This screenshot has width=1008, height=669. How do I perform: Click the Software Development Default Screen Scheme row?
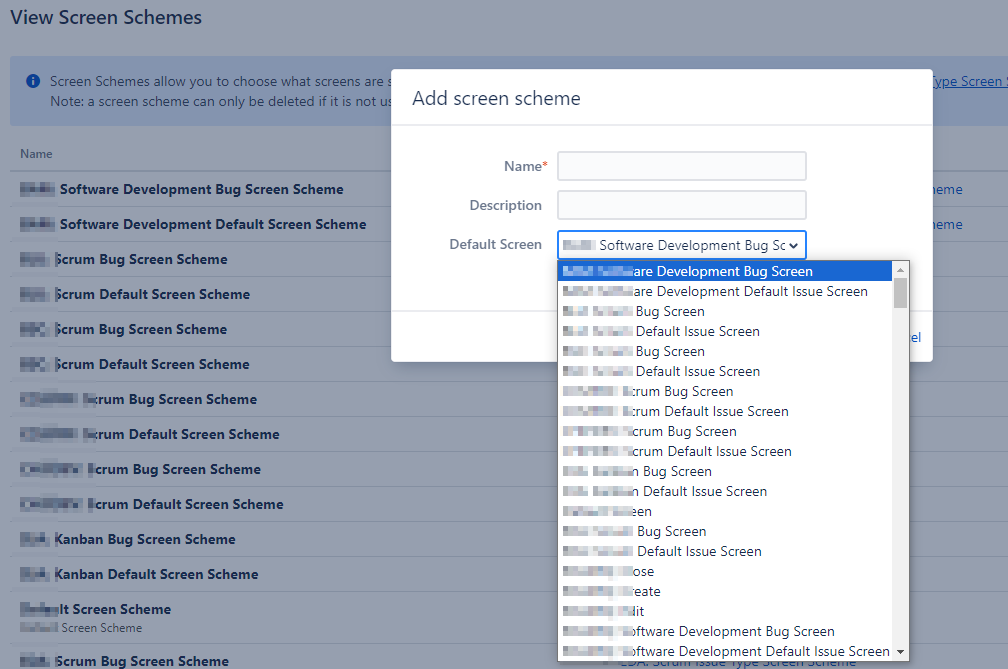pos(212,224)
